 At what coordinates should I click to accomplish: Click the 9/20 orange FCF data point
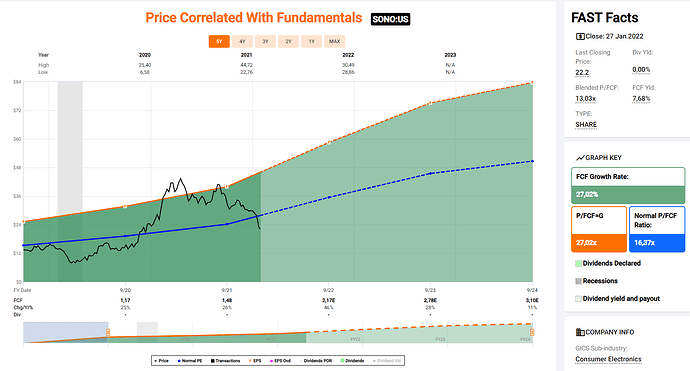coord(125,206)
